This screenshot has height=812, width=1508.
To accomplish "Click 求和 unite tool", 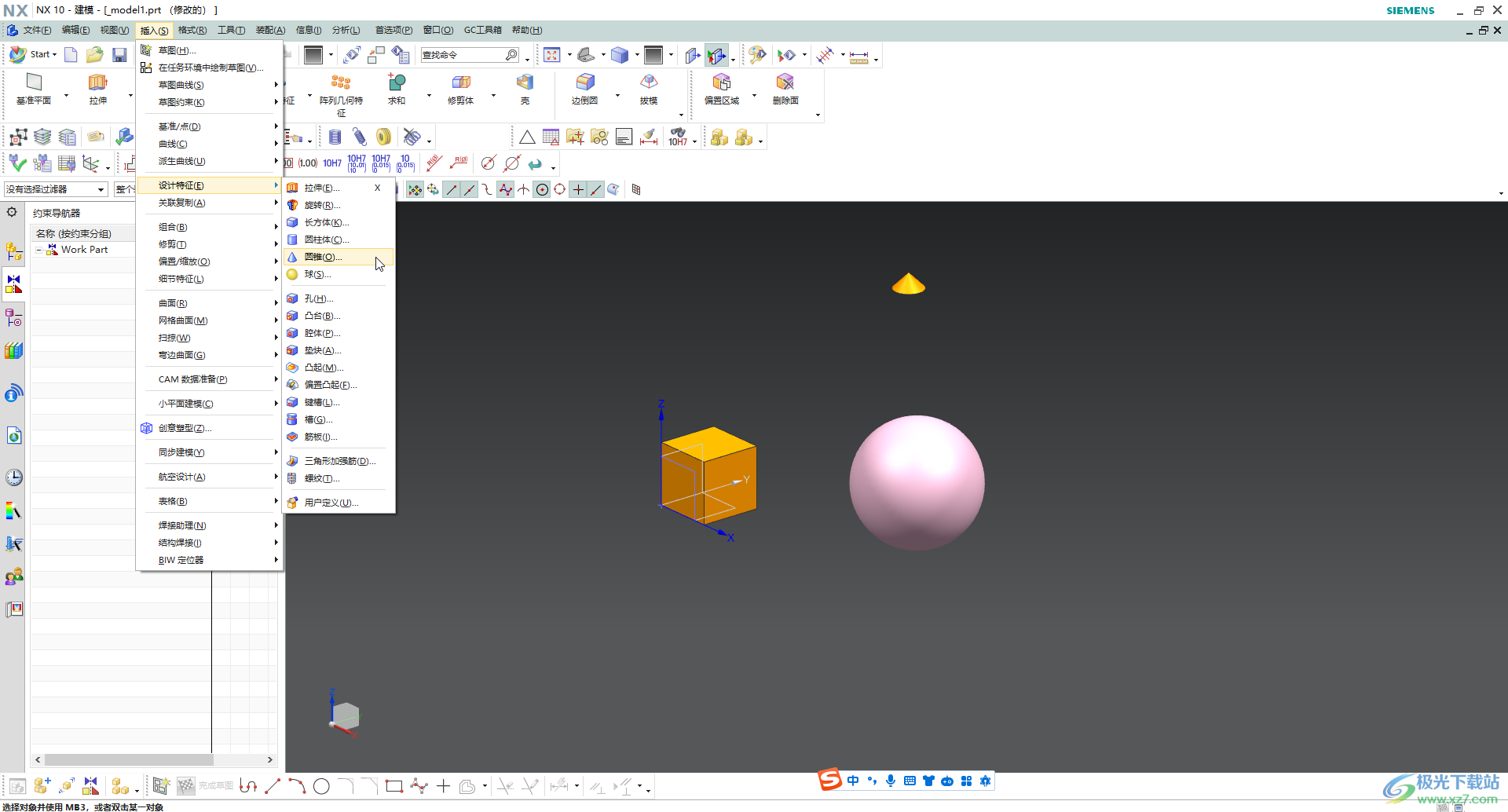I will (x=397, y=89).
